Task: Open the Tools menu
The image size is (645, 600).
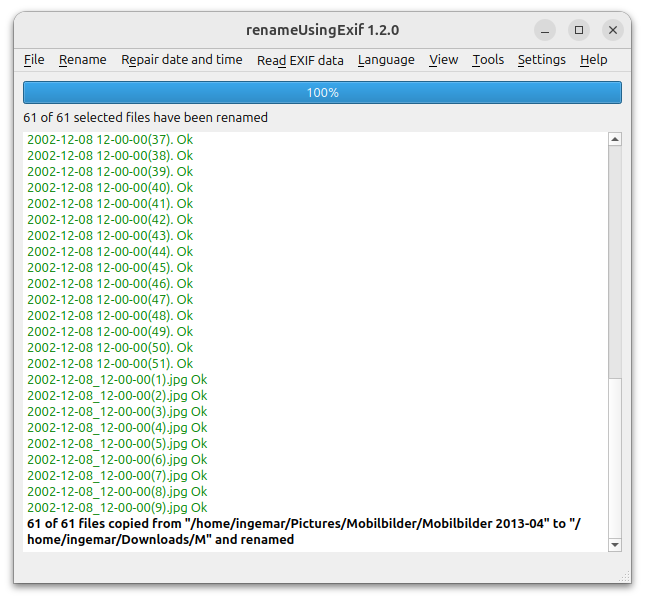Action: tap(488, 60)
